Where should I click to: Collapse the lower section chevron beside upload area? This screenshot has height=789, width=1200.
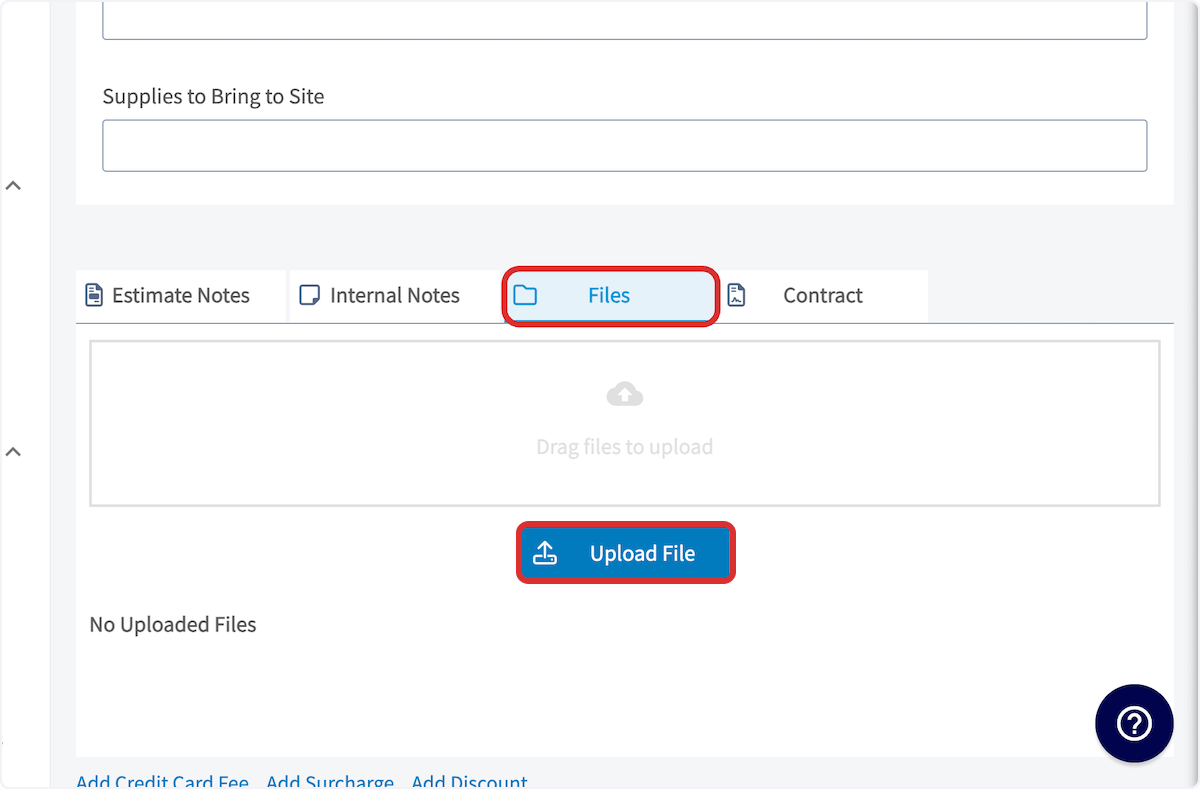point(13,452)
